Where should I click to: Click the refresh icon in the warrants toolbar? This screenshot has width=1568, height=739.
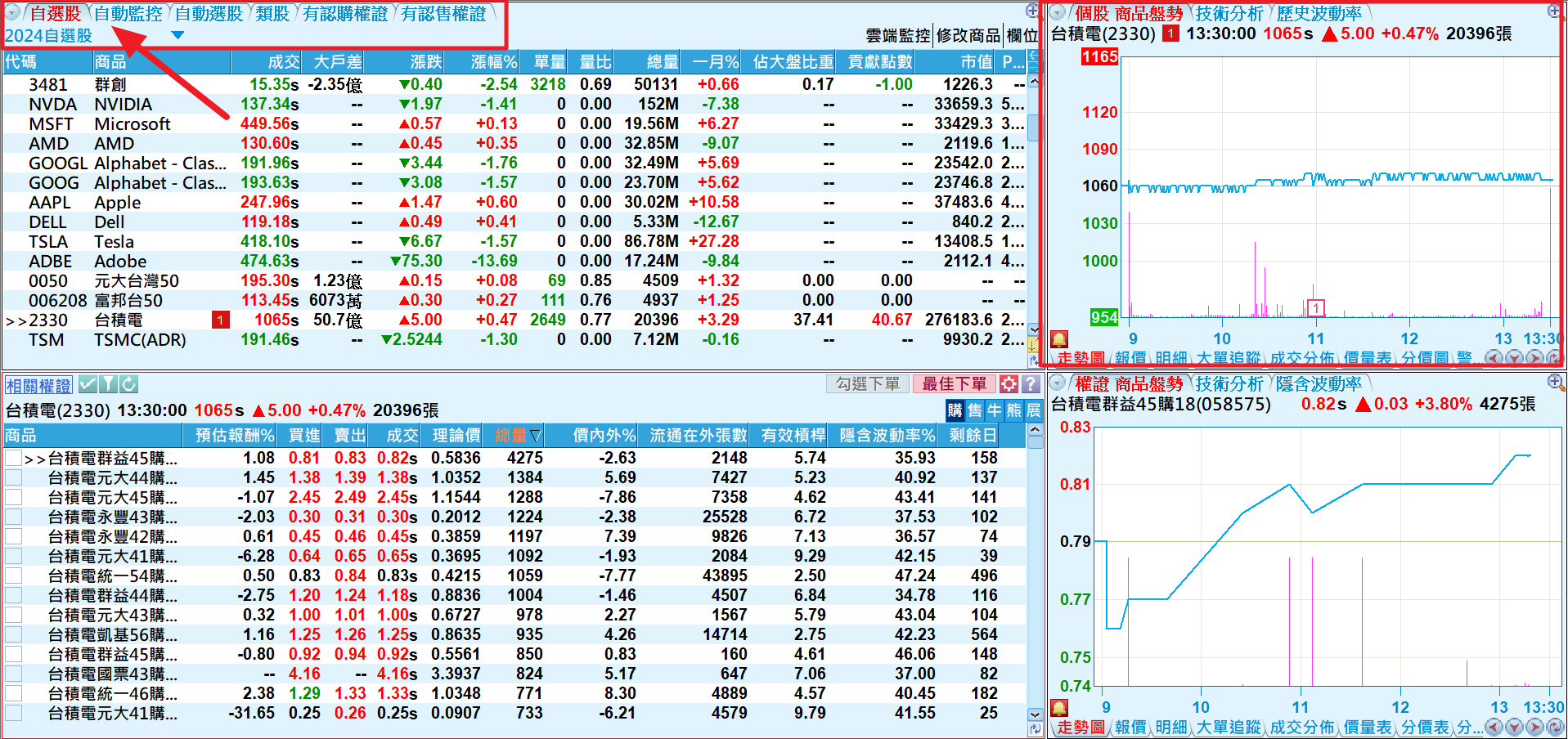click(x=129, y=384)
